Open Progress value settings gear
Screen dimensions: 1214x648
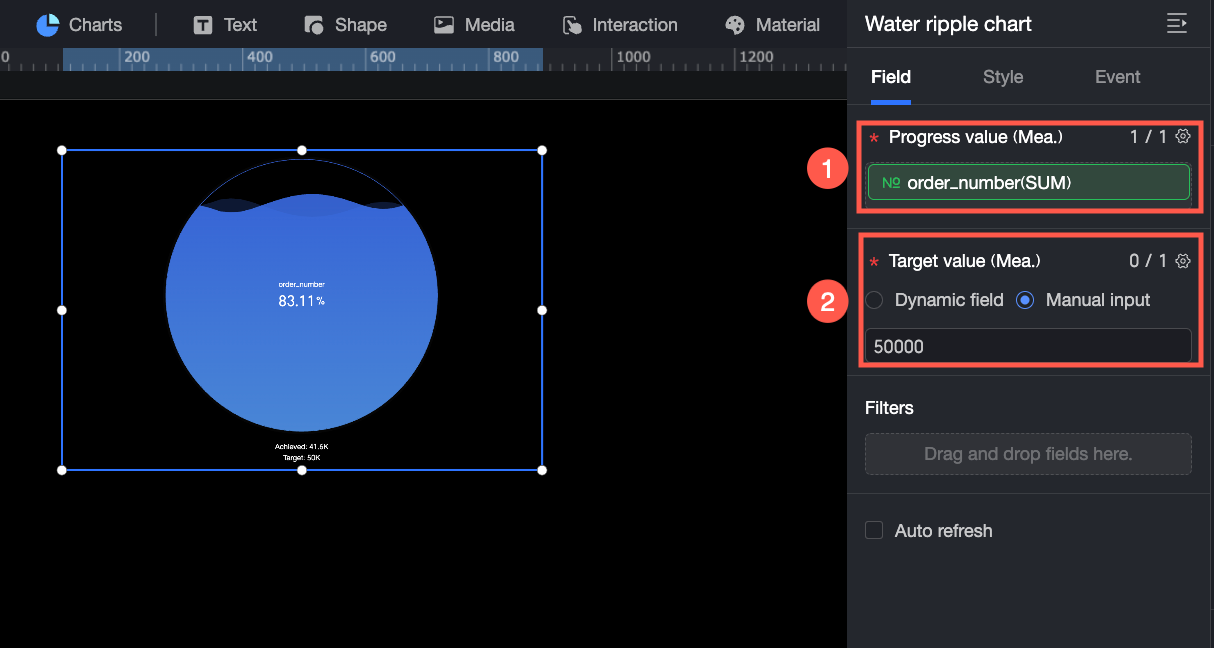click(x=1183, y=136)
